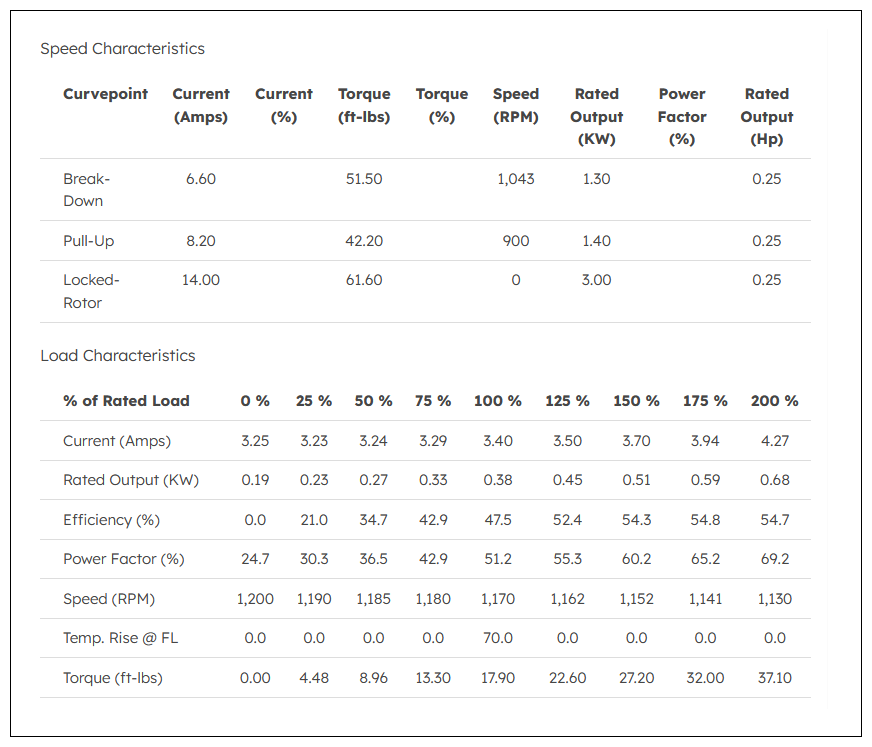872x747 pixels.
Task: Select the Curvepoint column header
Action: tap(106, 94)
